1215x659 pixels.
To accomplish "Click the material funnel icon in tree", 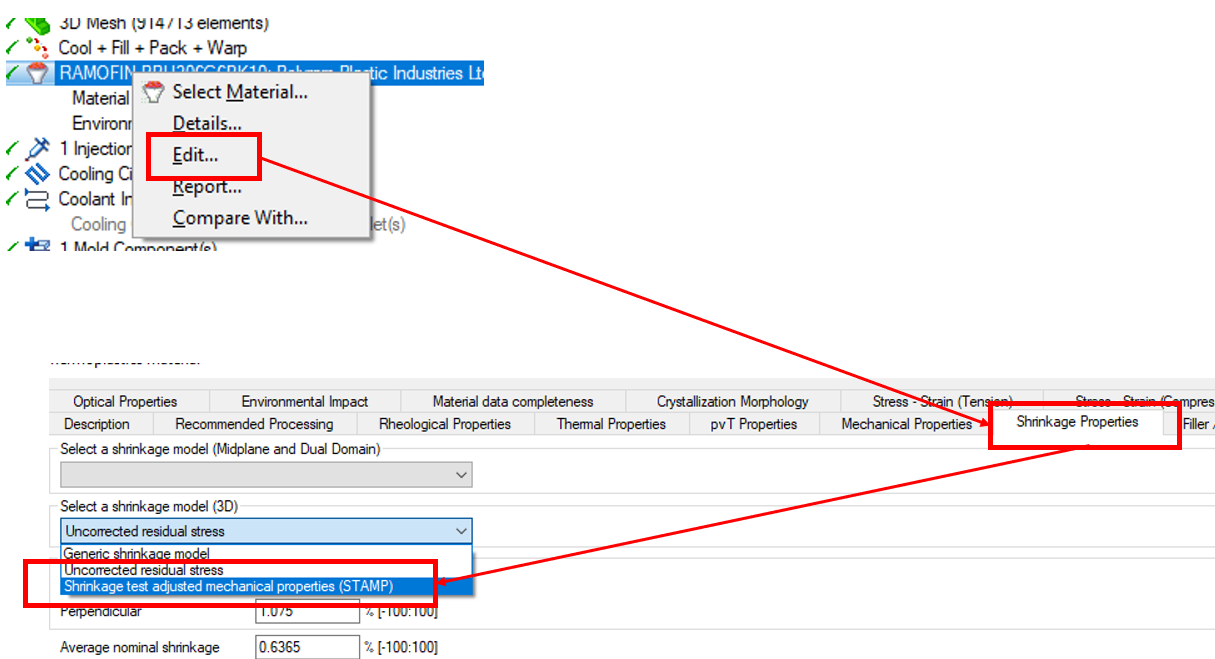I will (37, 73).
